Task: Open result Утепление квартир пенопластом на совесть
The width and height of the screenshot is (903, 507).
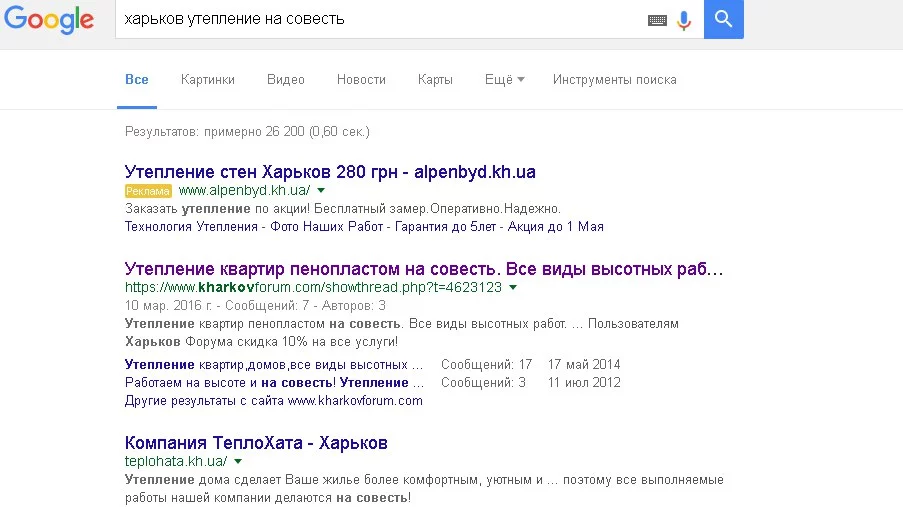Action: pos(424,269)
